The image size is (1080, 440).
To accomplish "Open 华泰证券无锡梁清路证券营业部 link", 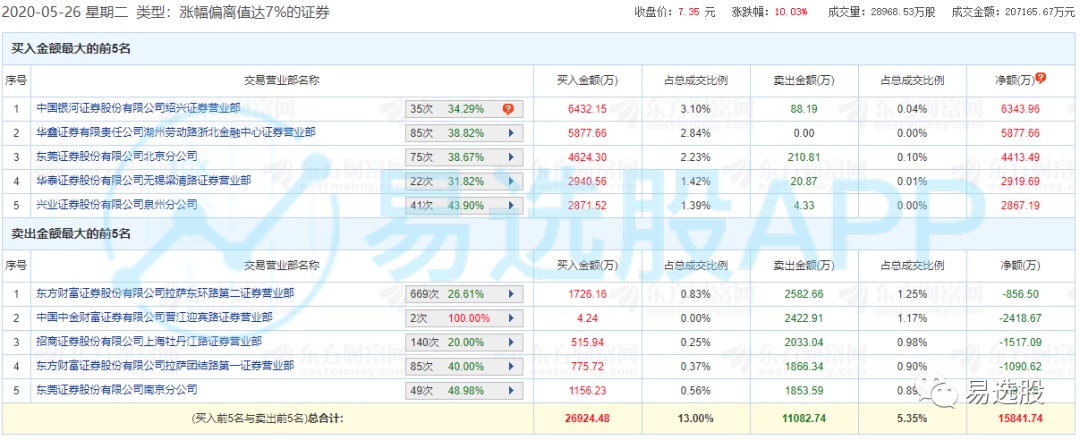I will click(144, 180).
